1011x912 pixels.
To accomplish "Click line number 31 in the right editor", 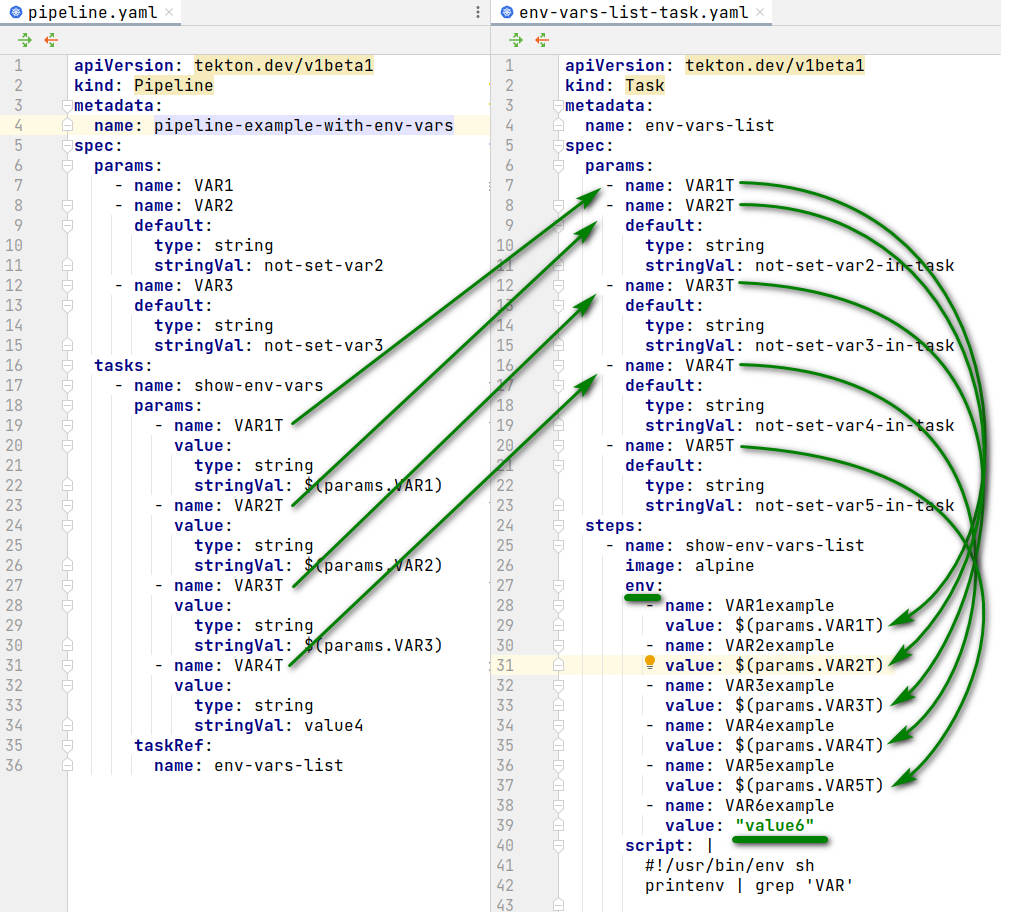I will point(510,665).
